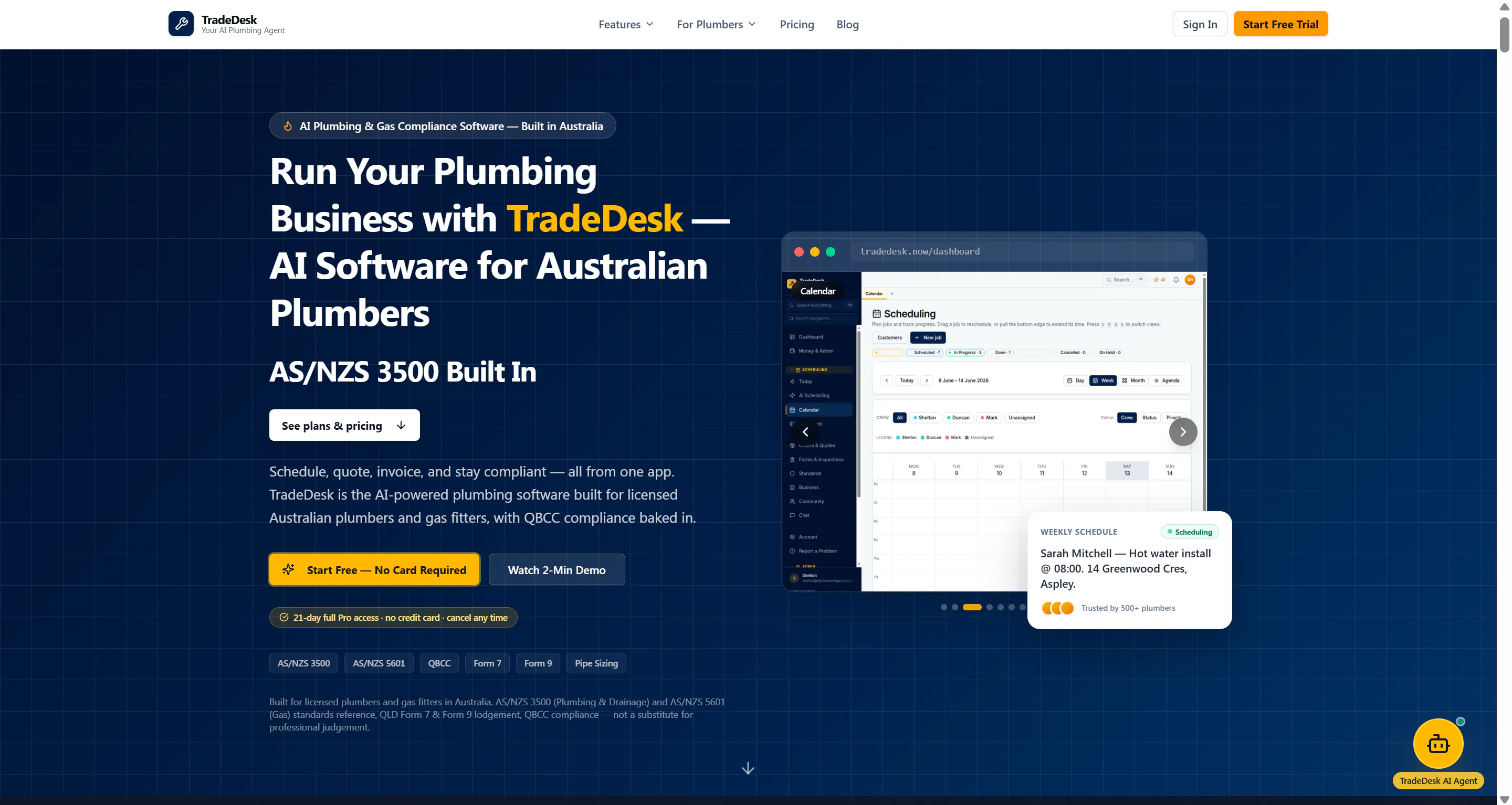Screen dimensions: 1512x805
Task: Click the flame icon in the hero badge
Action: coord(288,125)
